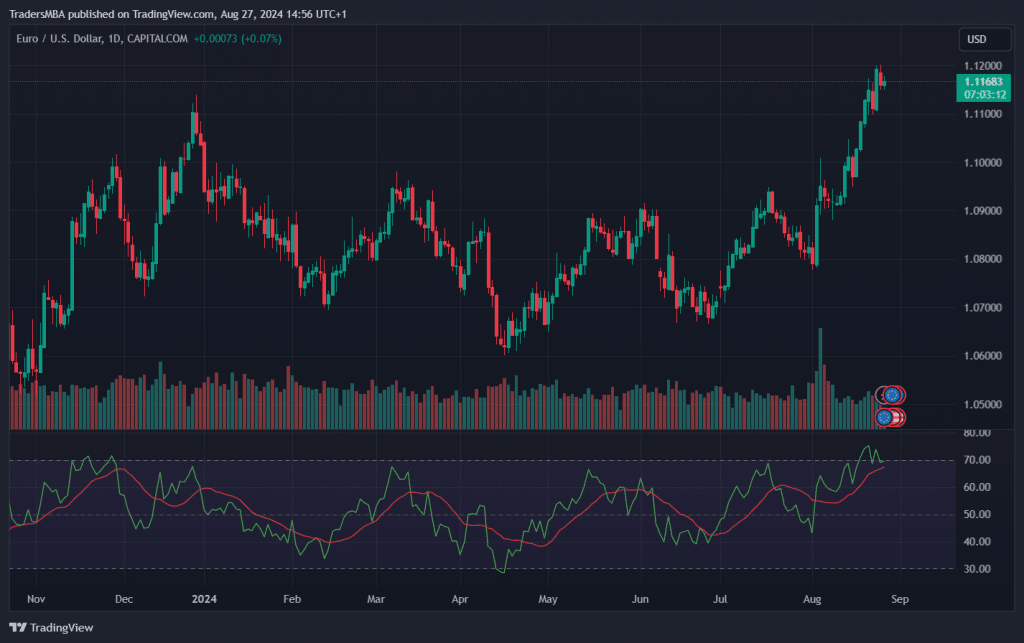
Task: Click the Nov label on the time axis
Action: pos(37,600)
